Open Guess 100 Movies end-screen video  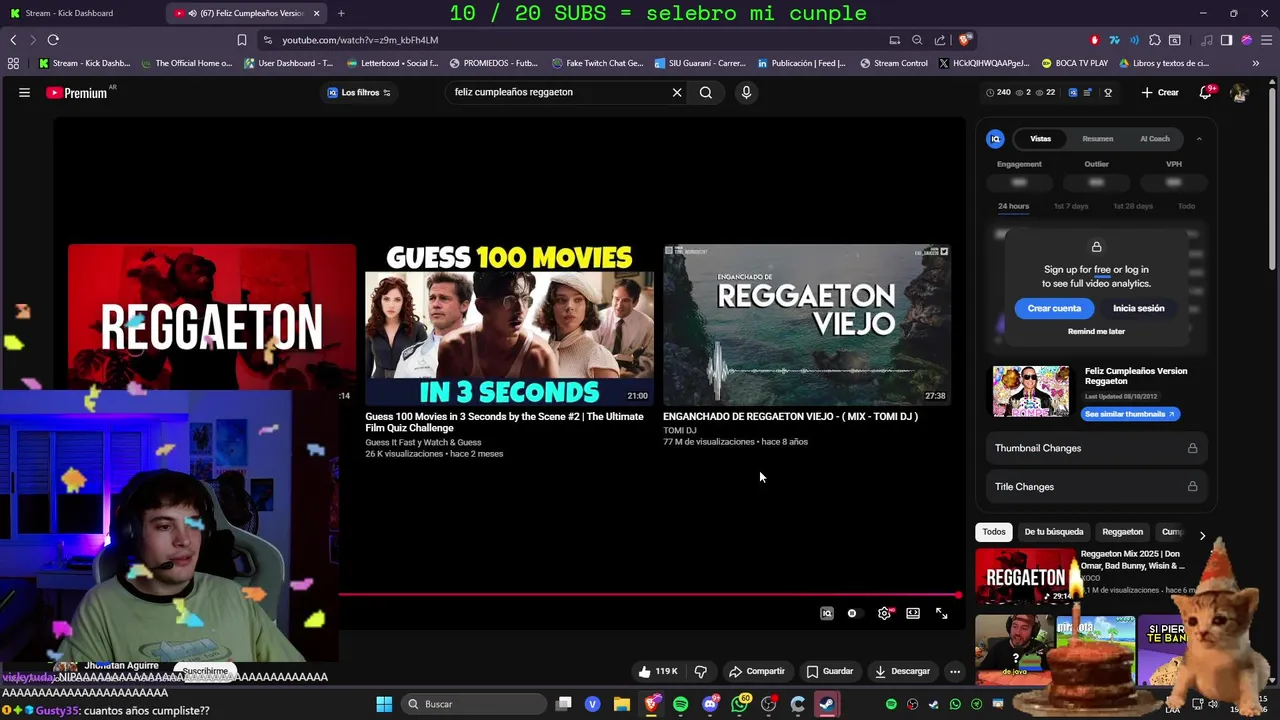tap(509, 324)
